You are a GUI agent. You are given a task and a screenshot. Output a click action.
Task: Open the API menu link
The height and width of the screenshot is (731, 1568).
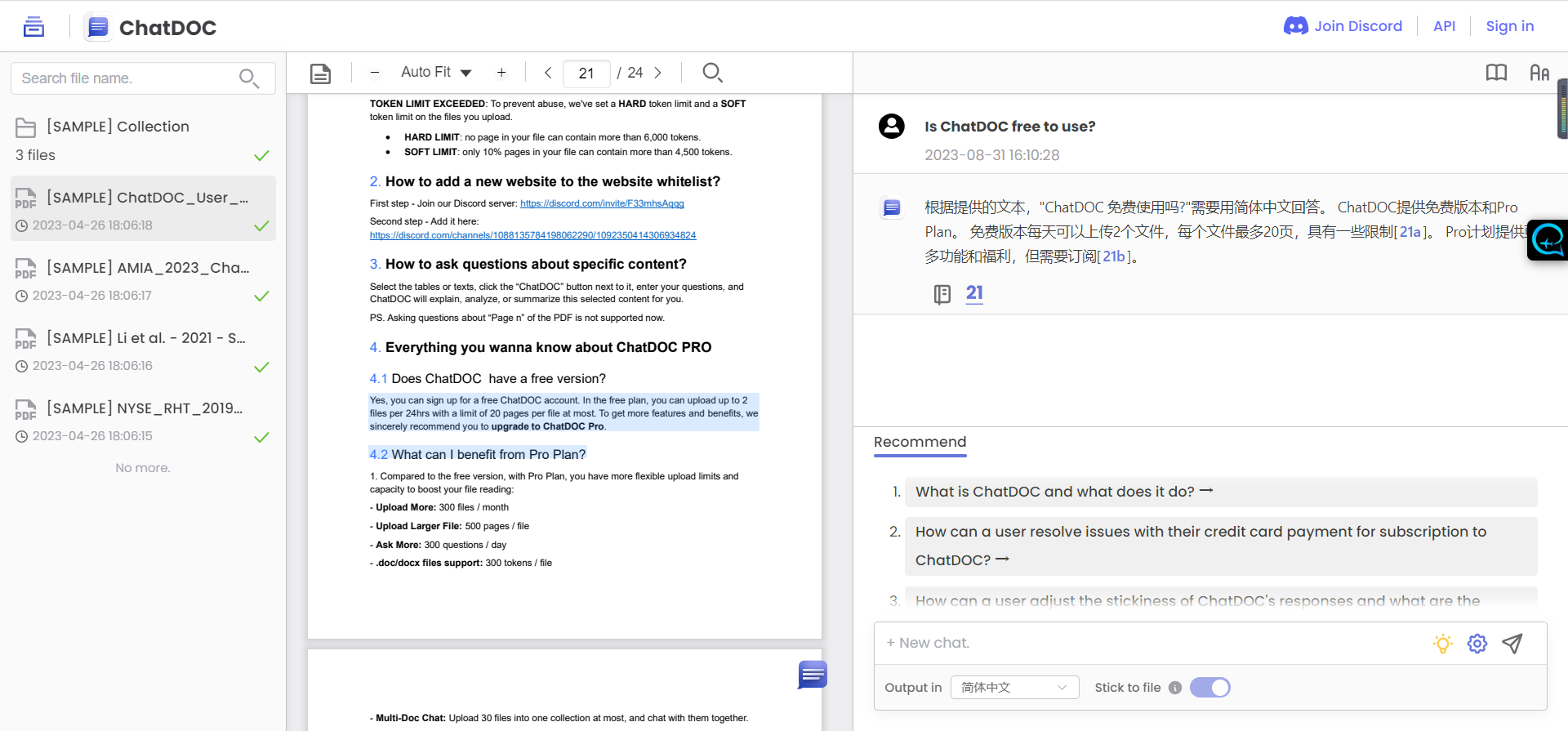[1444, 26]
